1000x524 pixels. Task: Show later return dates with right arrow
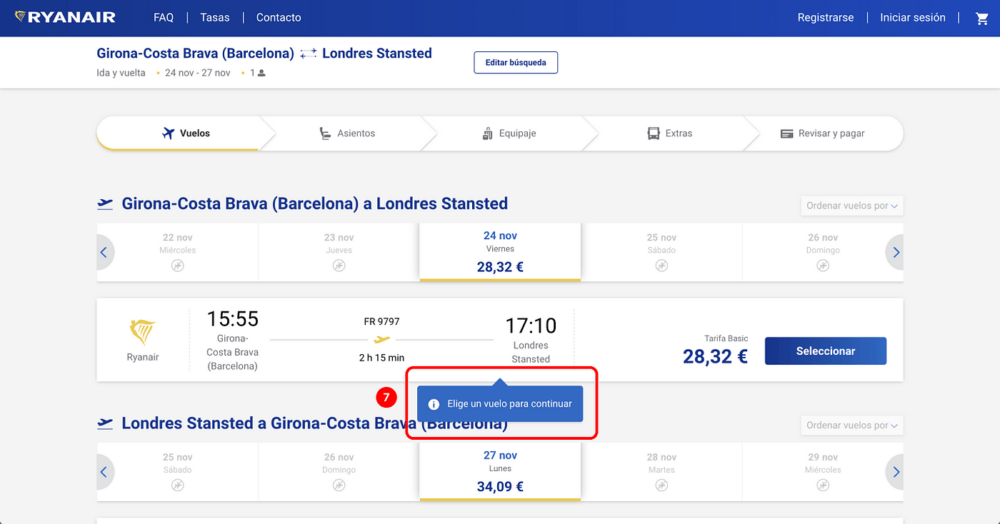(x=895, y=472)
